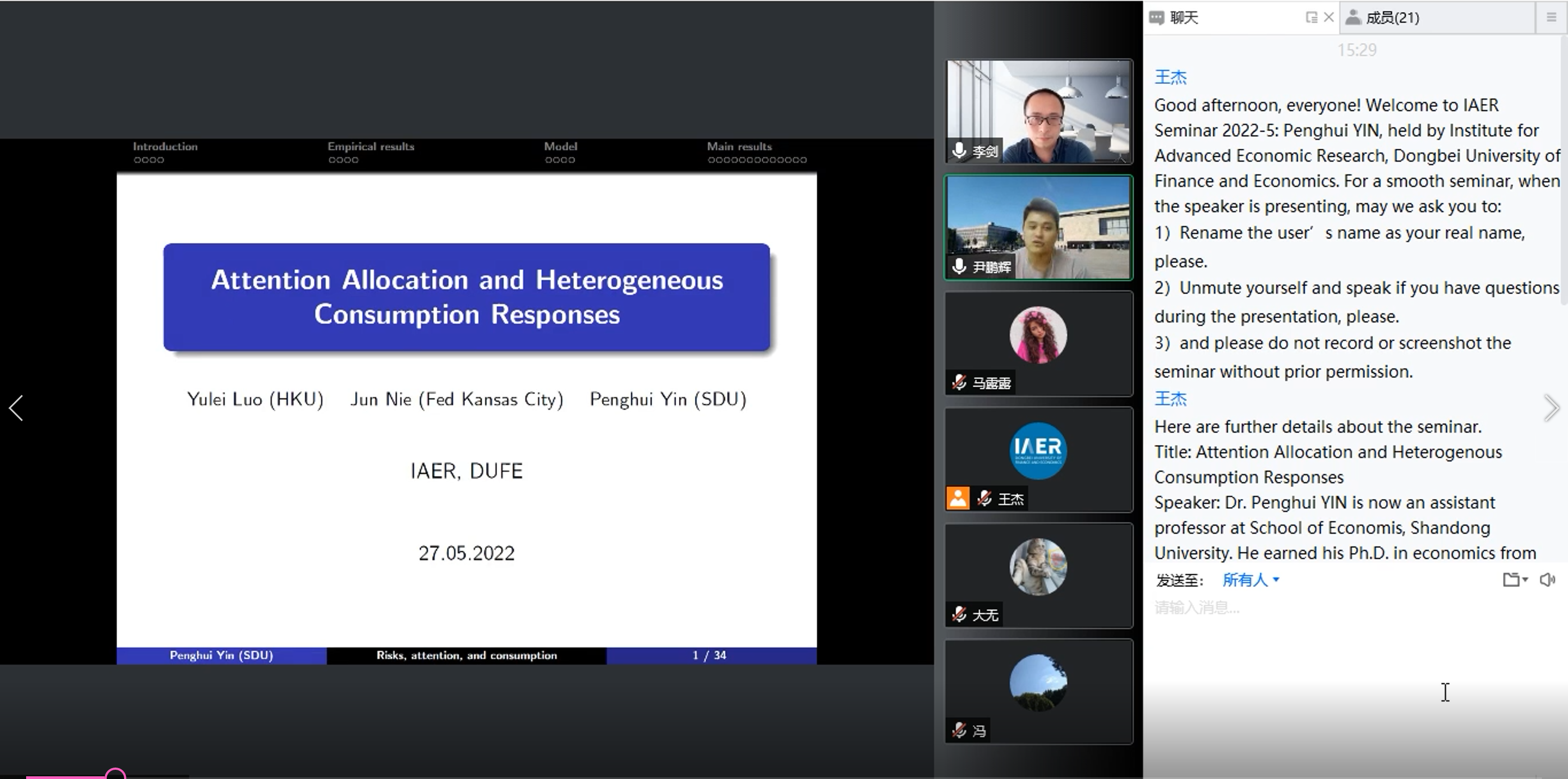1568x779 pixels.
Task: Go to previous slide with left arrow
Action: 16,407
